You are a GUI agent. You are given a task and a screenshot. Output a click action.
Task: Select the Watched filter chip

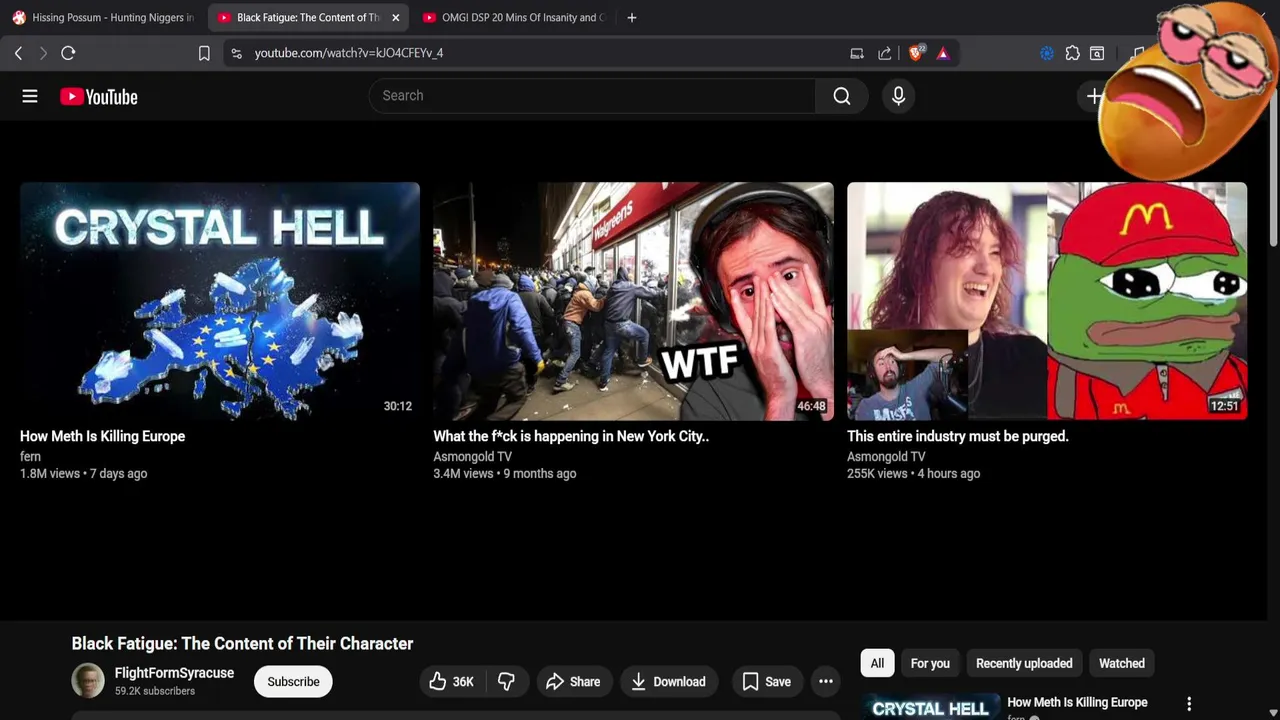click(x=1122, y=663)
